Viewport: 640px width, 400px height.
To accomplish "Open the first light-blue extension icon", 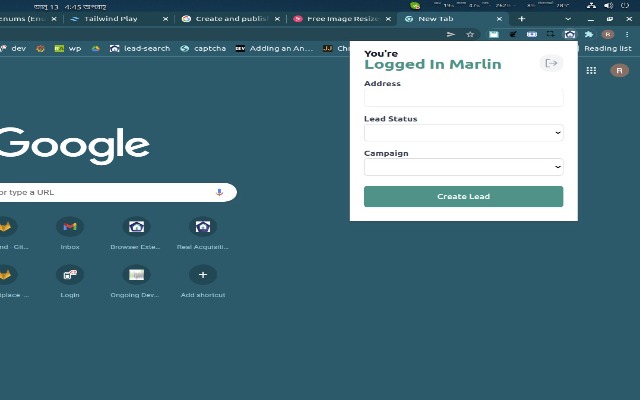I will 494,34.
